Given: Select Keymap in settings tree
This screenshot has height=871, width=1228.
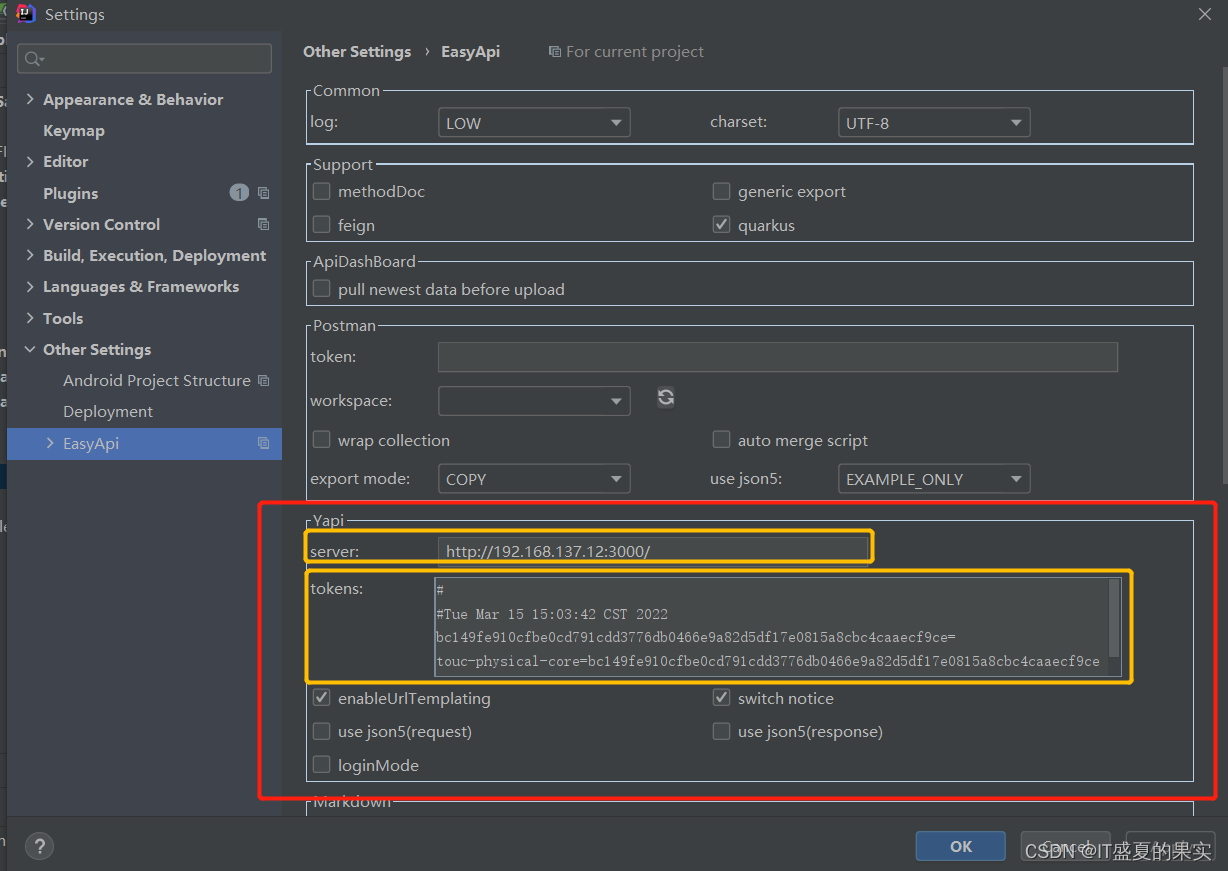Looking at the screenshot, I should point(73,130).
